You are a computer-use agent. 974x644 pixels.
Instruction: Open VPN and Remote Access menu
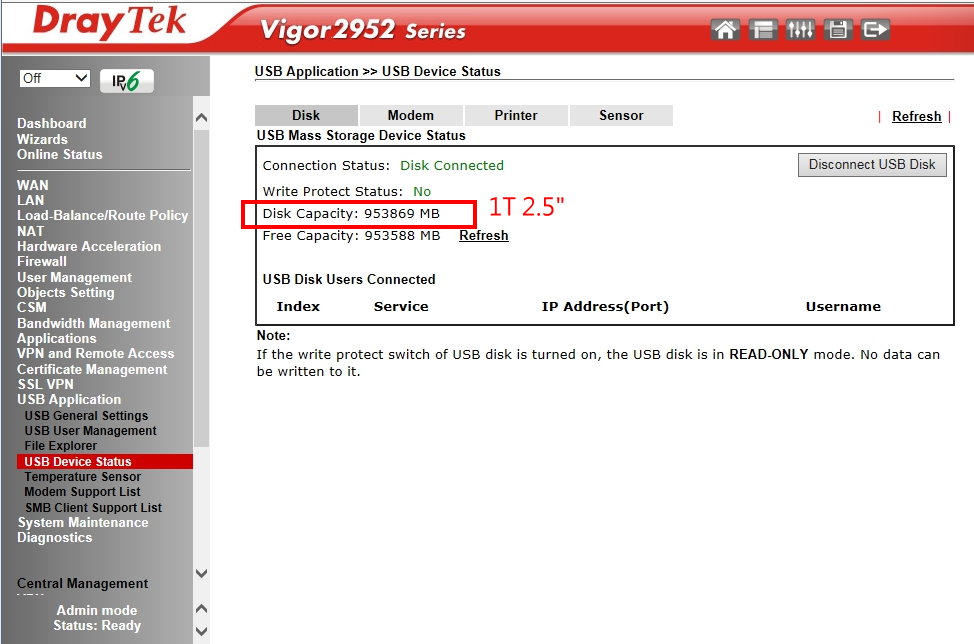(x=96, y=353)
